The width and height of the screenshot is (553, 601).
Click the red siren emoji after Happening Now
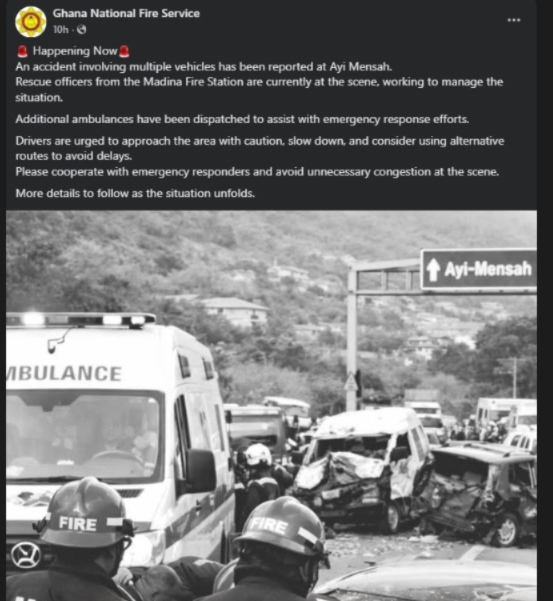(x=124, y=51)
